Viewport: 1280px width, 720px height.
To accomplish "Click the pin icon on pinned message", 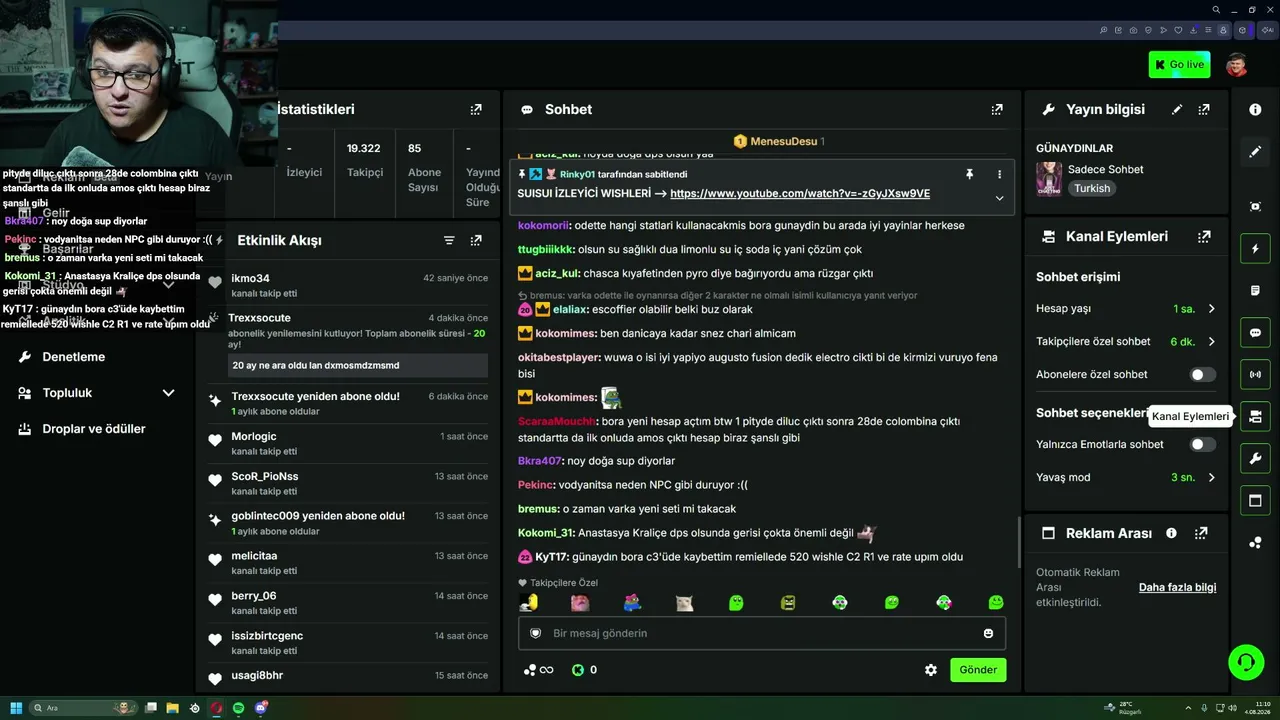I will click(x=969, y=174).
